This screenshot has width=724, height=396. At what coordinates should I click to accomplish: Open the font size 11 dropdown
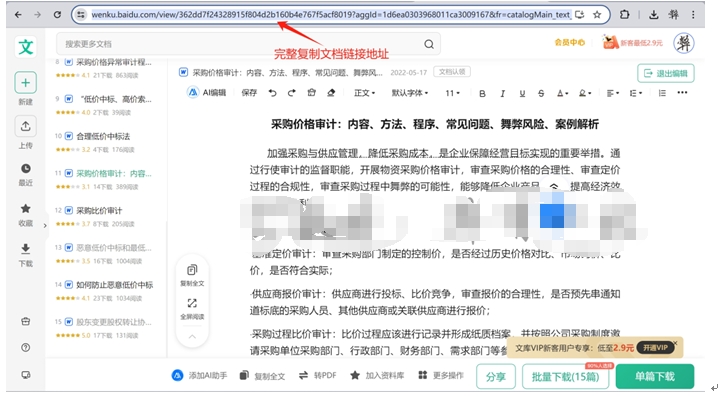click(452, 93)
